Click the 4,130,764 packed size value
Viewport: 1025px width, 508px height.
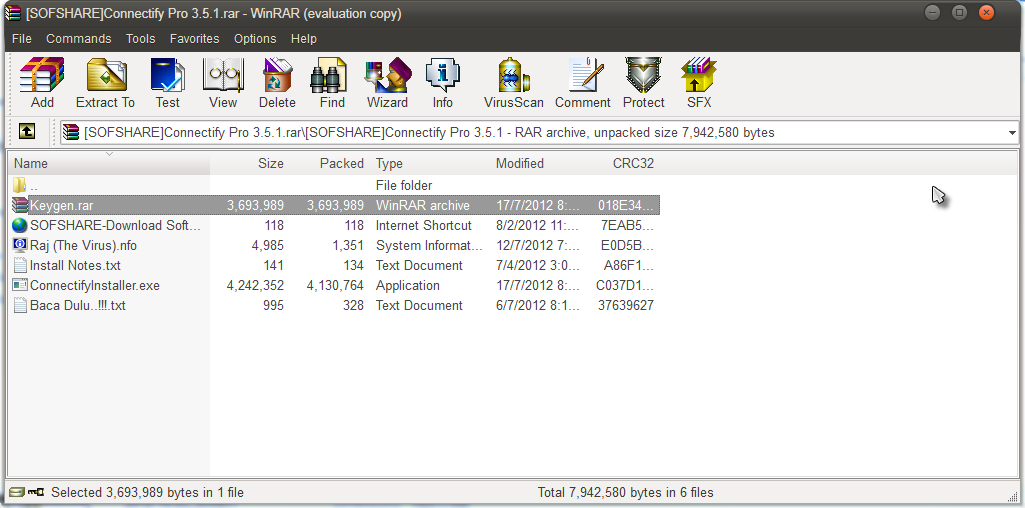coord(335,286)
